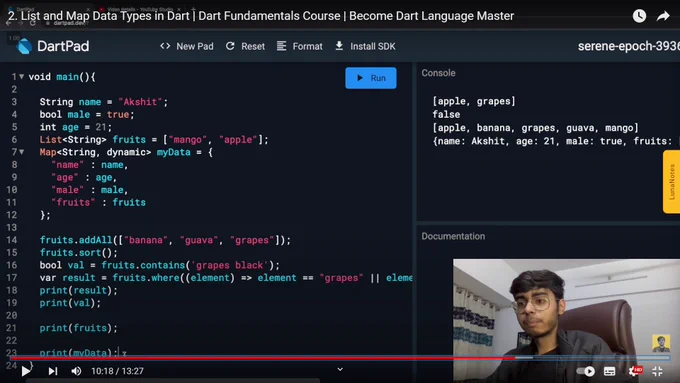Click the Documentation panel header
The image size is (680, 383).
(x=453, y=236)
